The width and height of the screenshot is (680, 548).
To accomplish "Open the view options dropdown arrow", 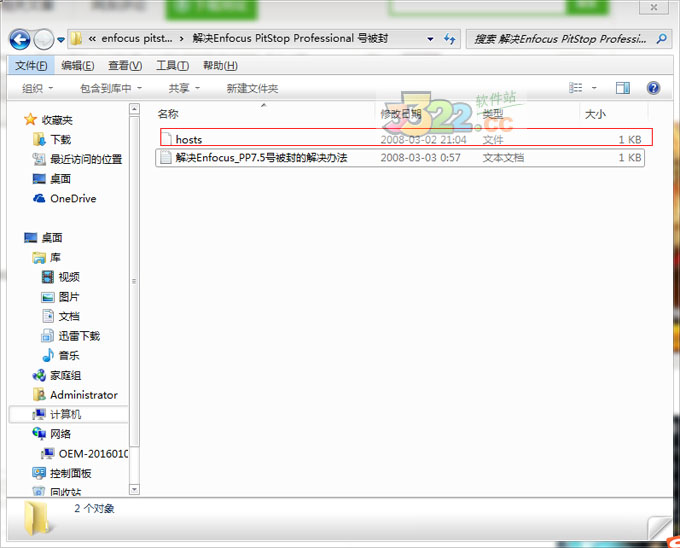I will click(x=594, y=88).
